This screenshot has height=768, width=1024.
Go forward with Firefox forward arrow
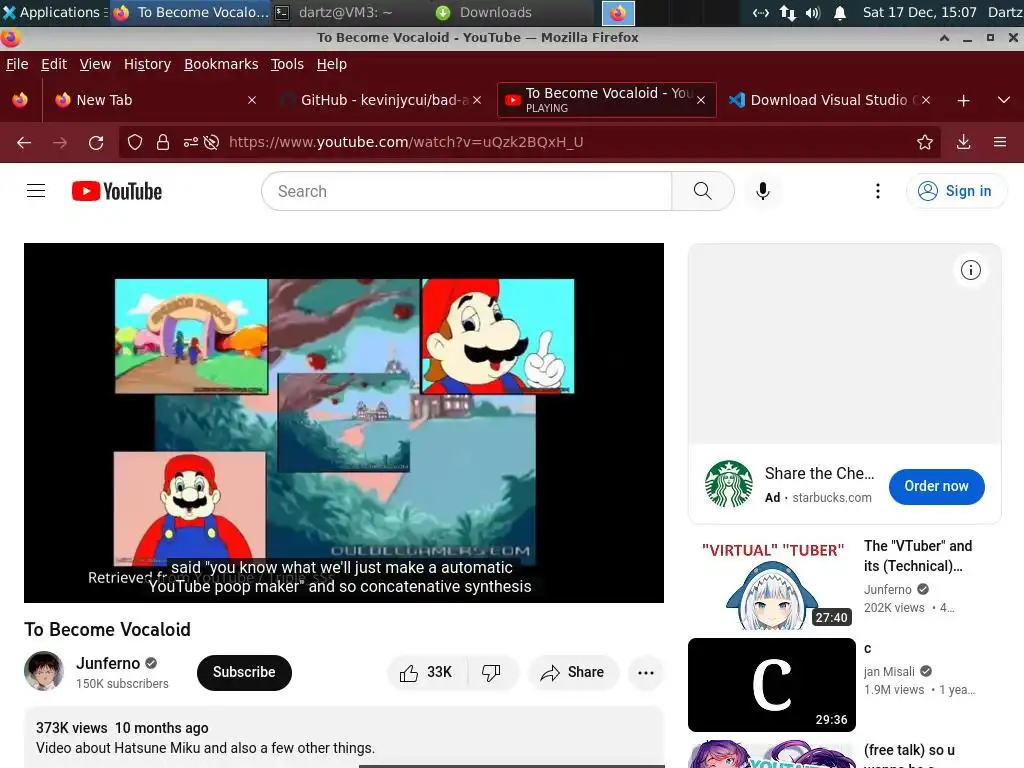click(60, 142)
